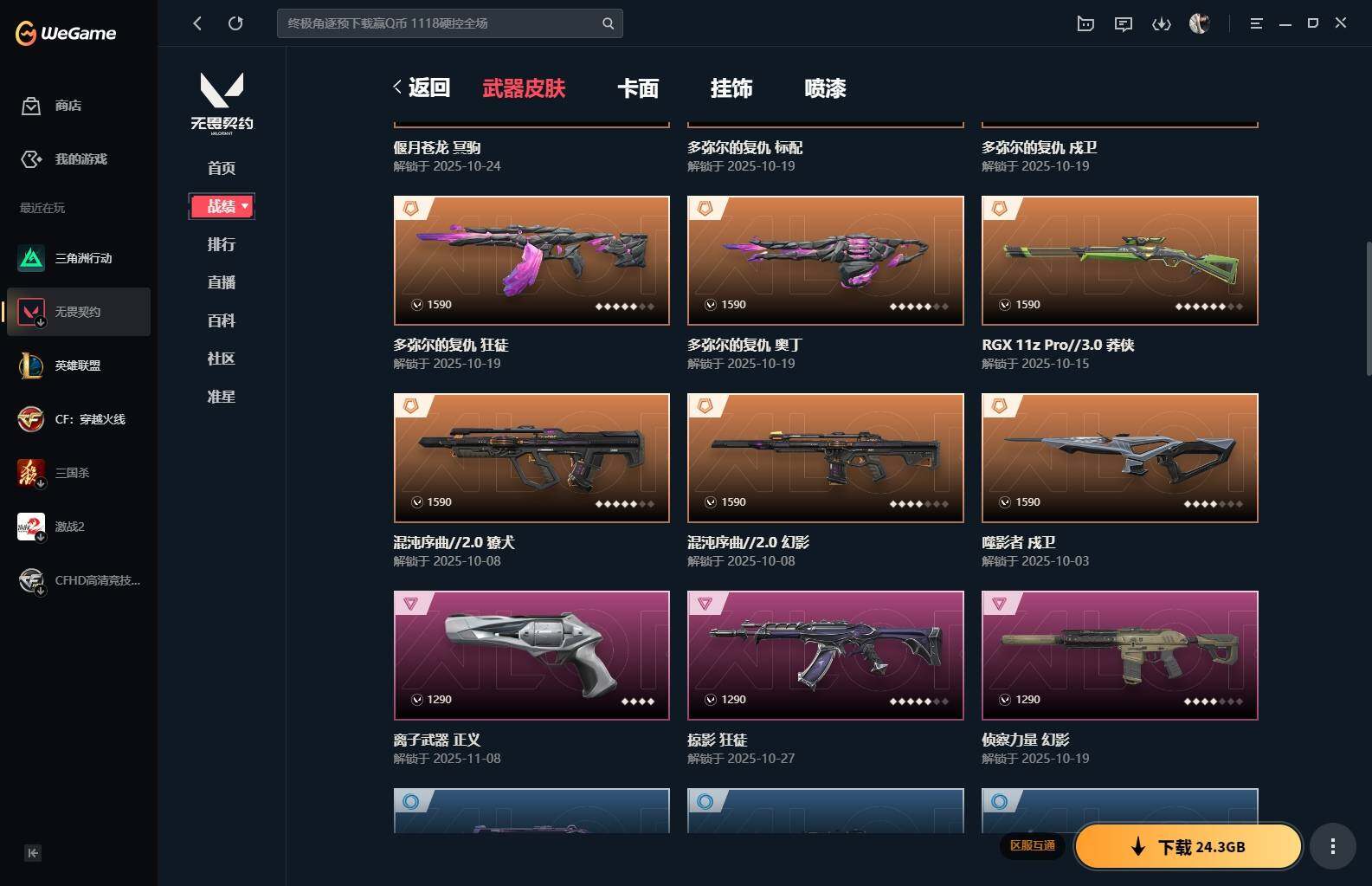The image size is (1372, 886).
Task: Expand the 战绩 dropdown in the Valorant menu
Action: (x=222, y=206)
